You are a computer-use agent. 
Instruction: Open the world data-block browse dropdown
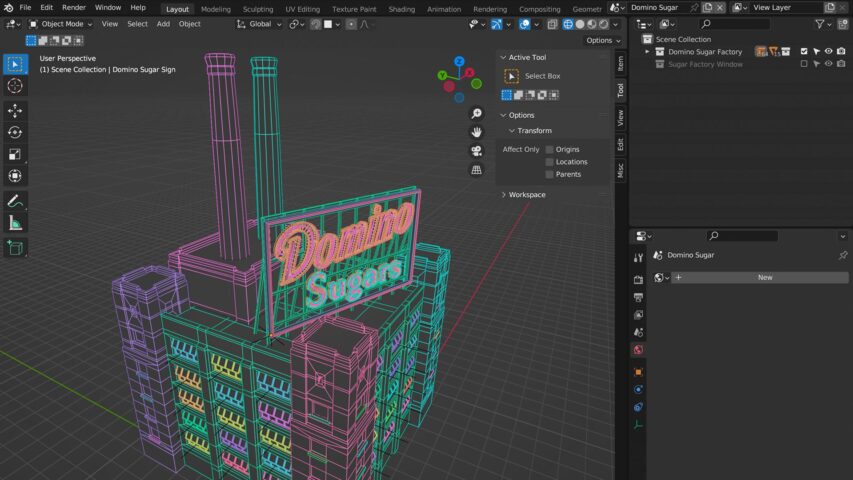(662, 278)
